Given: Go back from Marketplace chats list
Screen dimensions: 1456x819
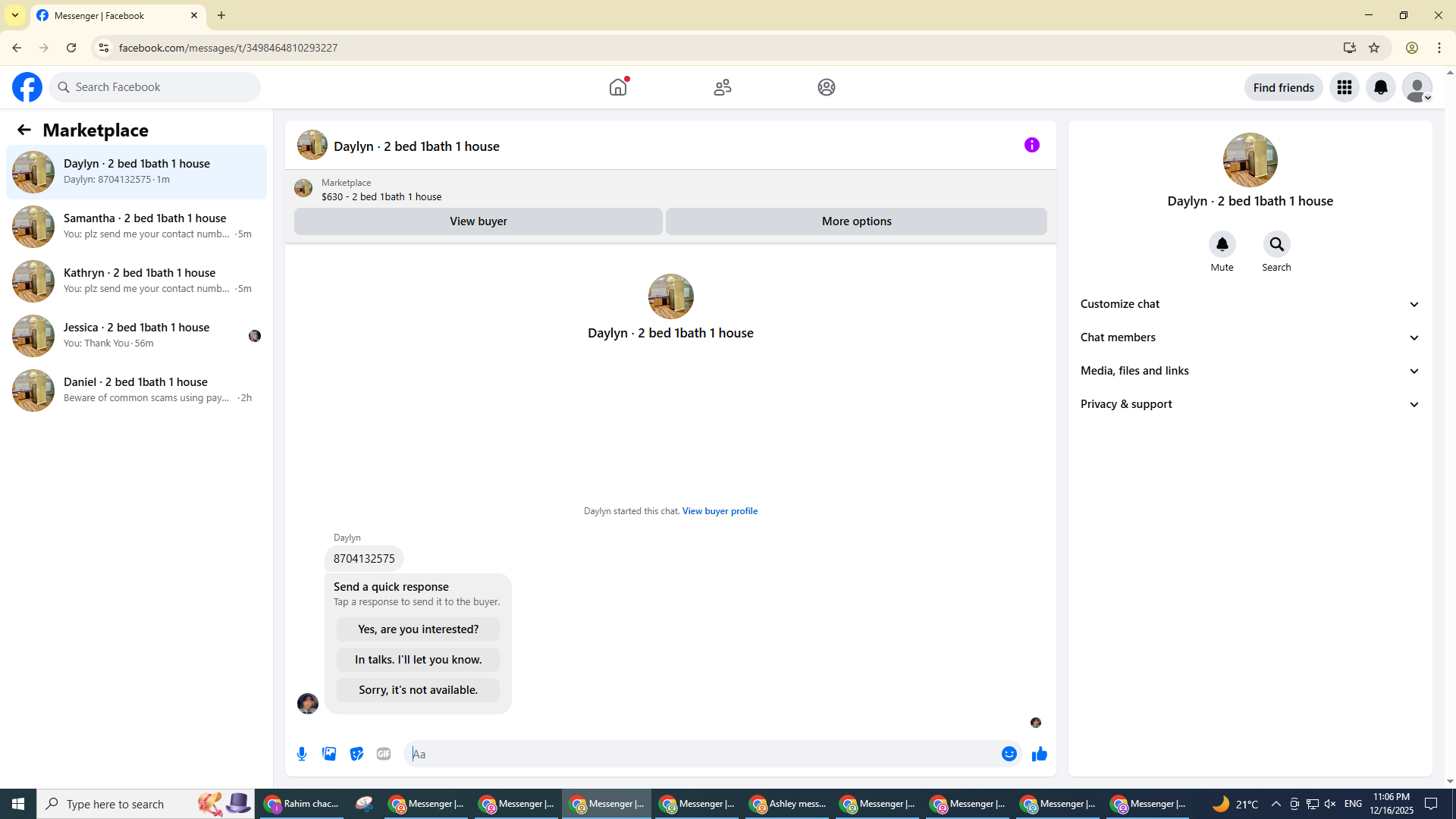Looking at the screenshot, I should coord(24,130).
